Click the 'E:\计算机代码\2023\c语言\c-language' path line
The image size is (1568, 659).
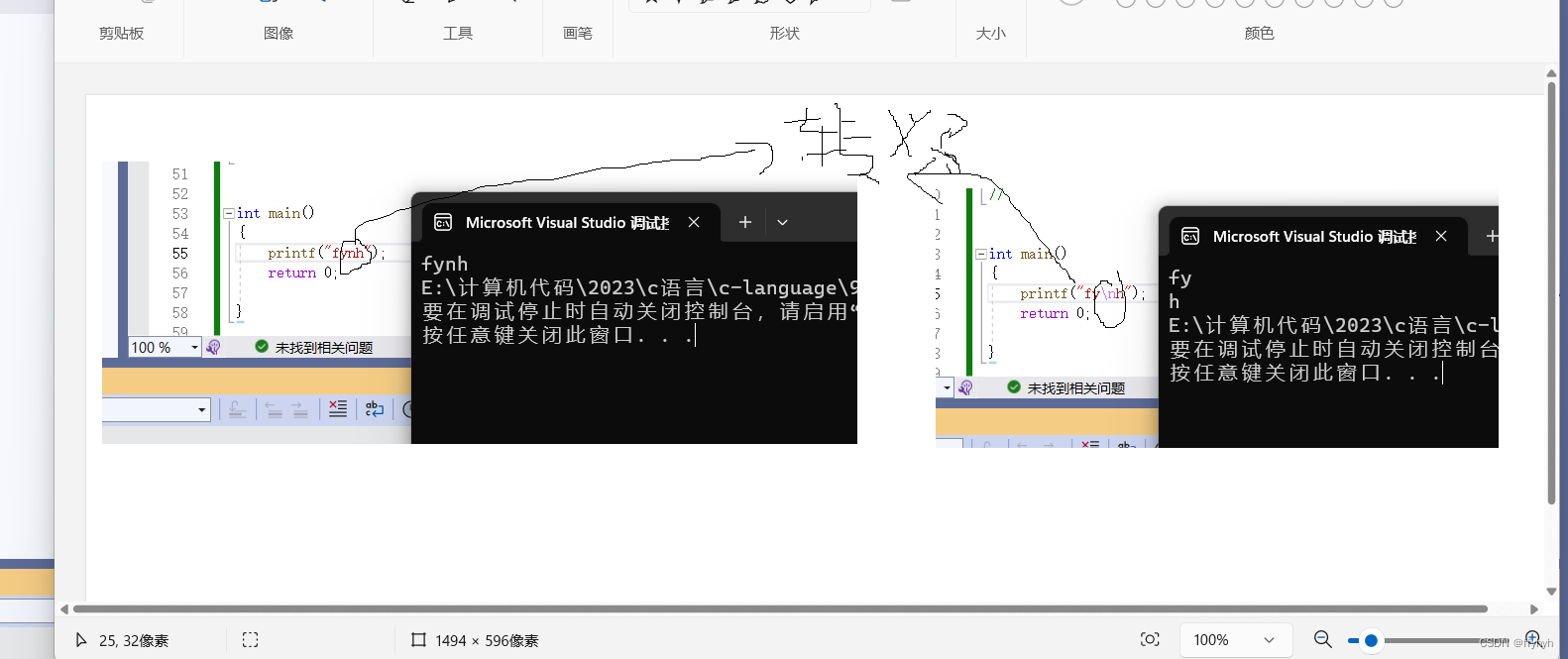[x=638, y=287]
